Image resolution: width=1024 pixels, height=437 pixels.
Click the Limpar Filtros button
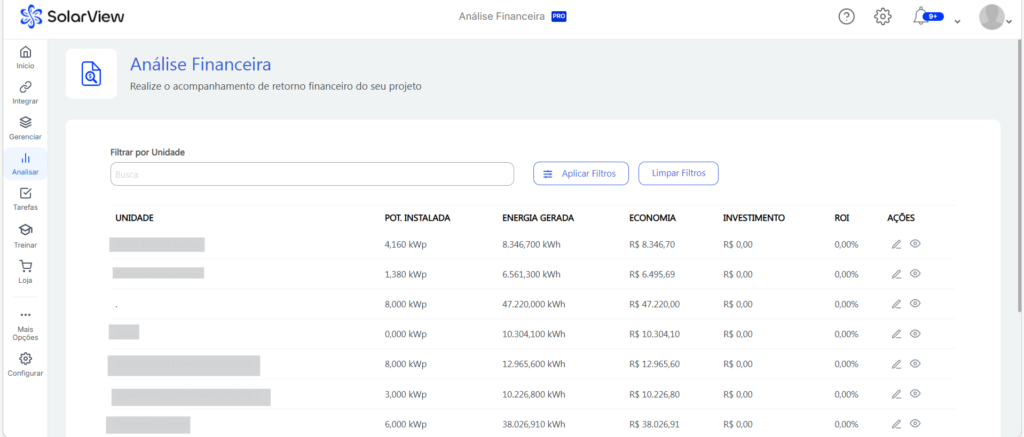(678, 174)
